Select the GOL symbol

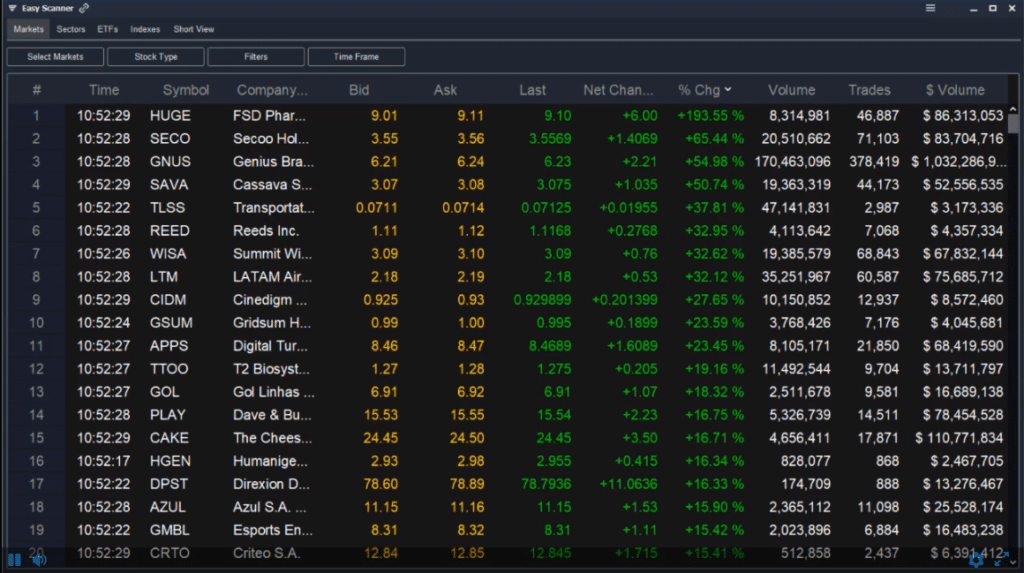(164, 392)
